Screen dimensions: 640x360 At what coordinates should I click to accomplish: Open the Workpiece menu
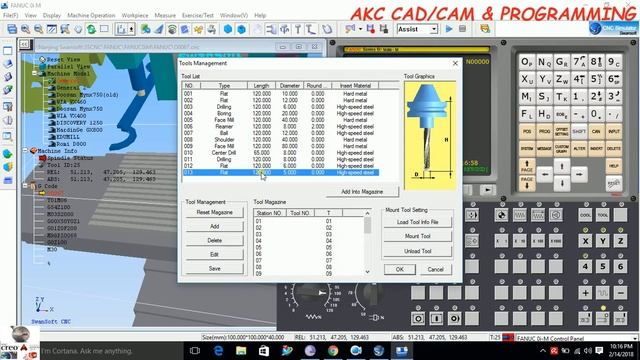(135, 15)
